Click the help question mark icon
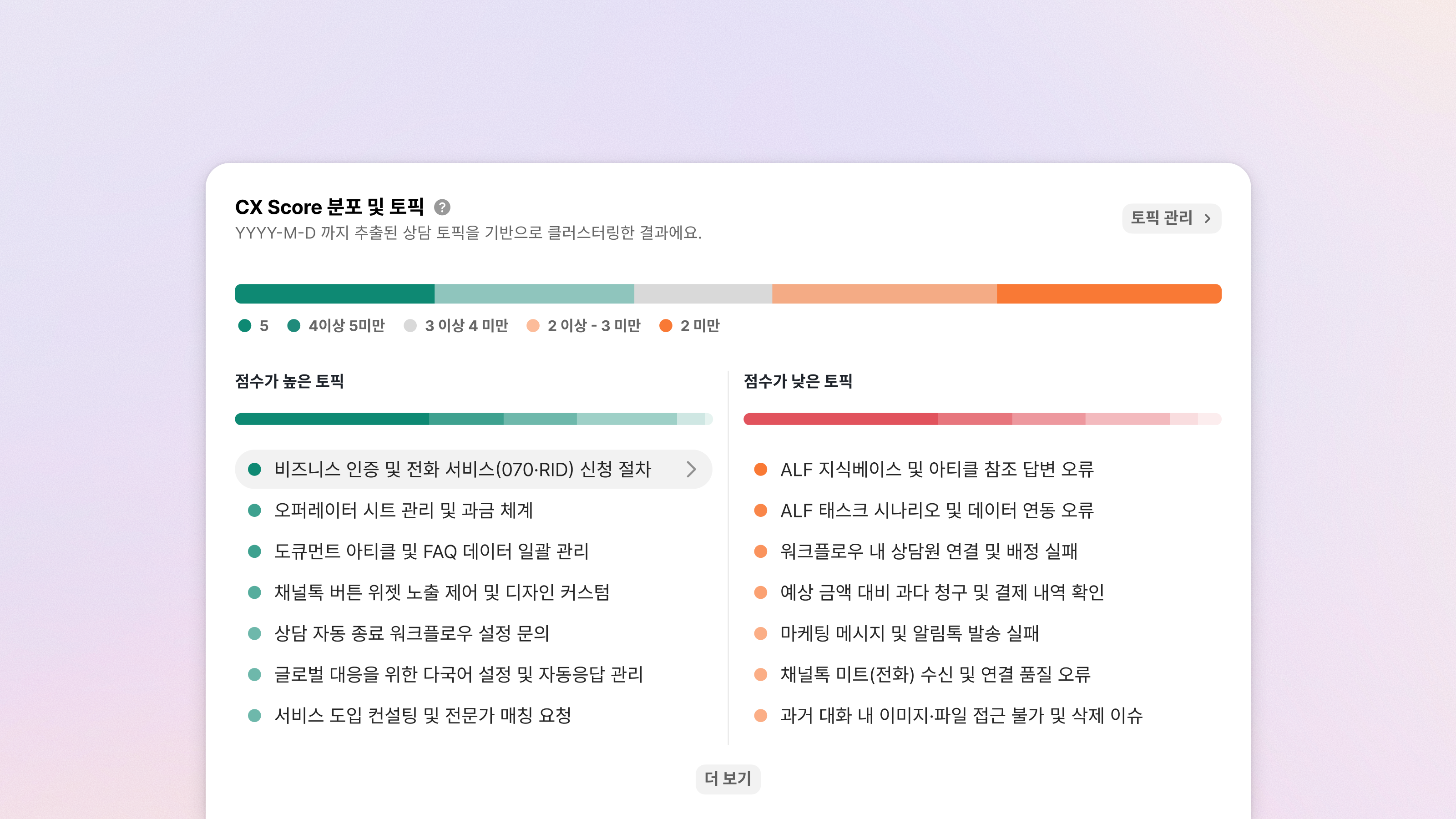This screenshot has width=1456, height=819. tap(442, 207)
